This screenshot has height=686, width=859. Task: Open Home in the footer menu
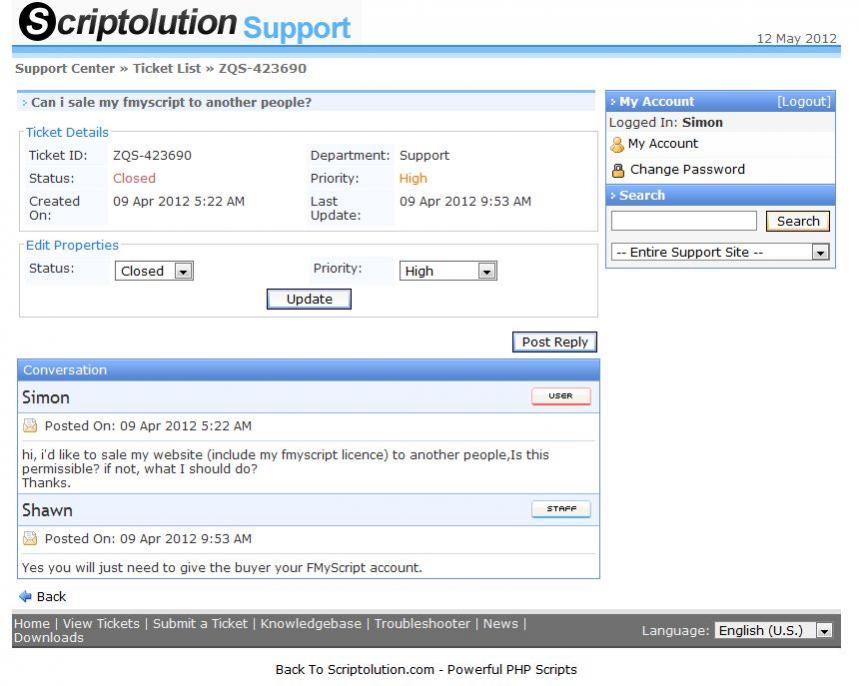pyautogui.click(x=32, y=624)
